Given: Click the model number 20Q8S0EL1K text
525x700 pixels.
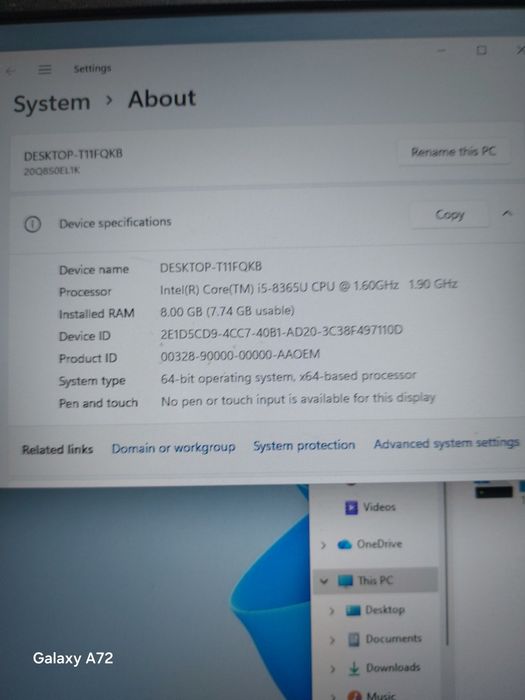Looking at the screenshot, I should click(x=52, y=171).
